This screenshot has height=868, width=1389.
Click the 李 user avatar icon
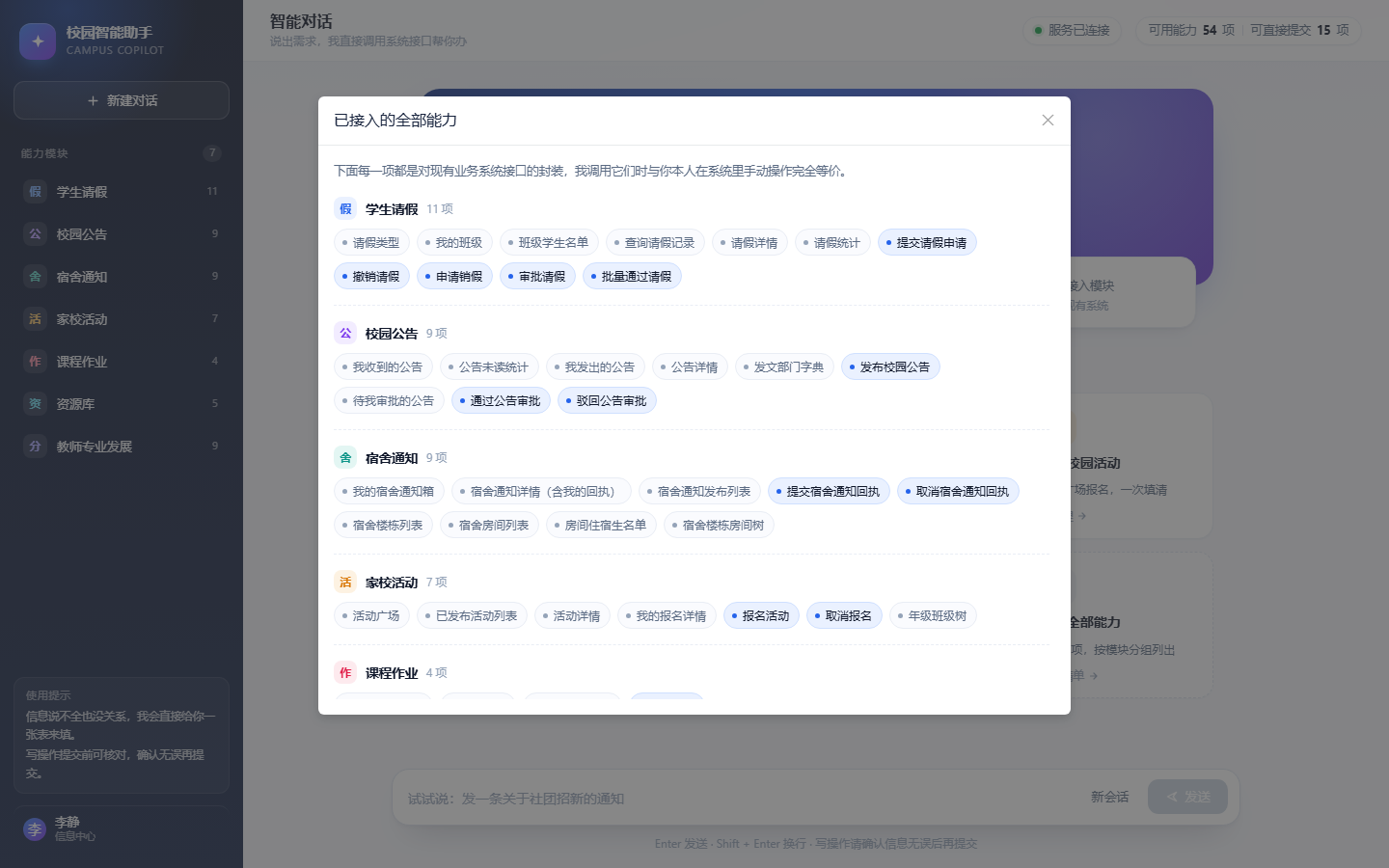point(35,829)
